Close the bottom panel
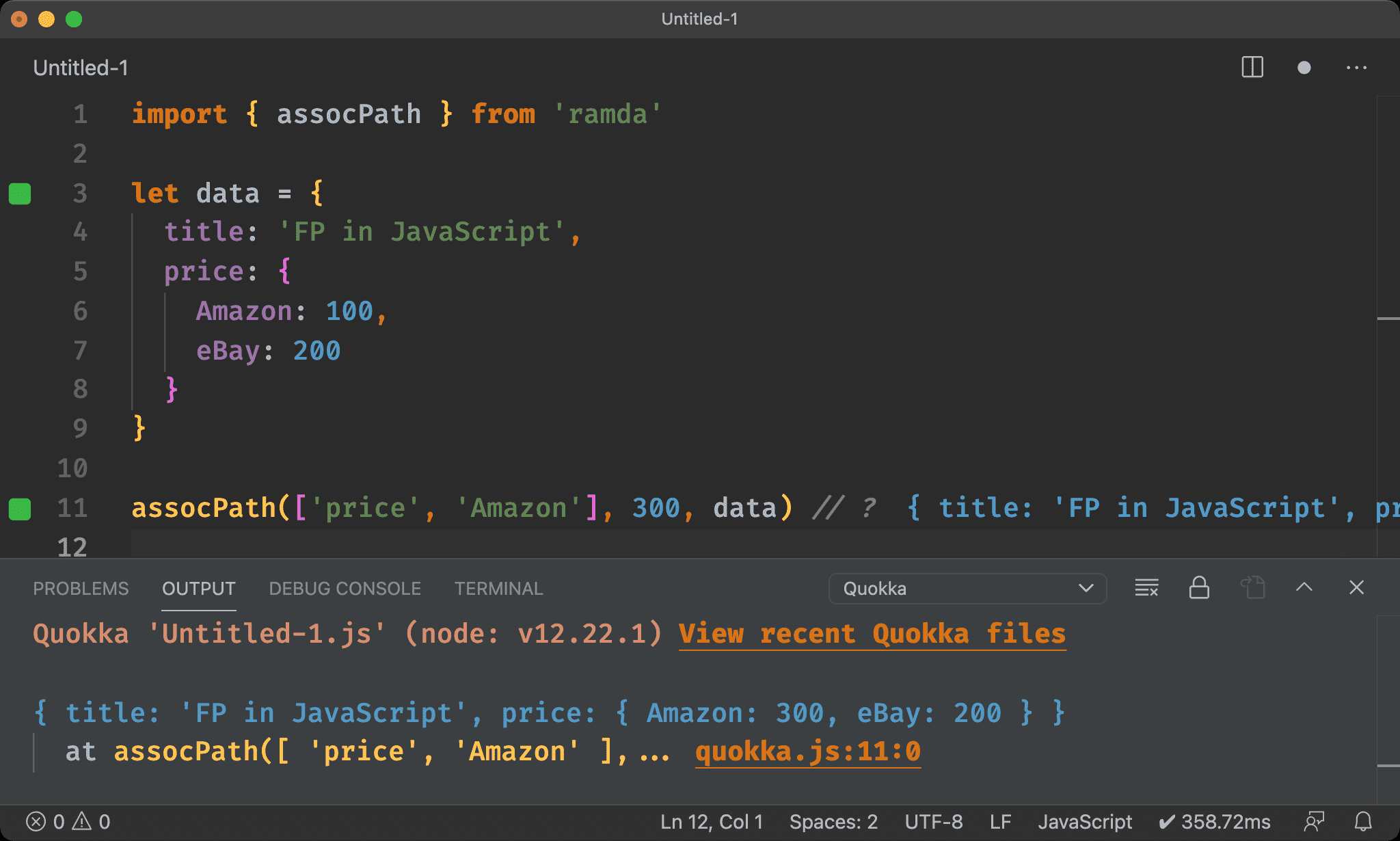Screen dimensions: 1400x841 1357,587
